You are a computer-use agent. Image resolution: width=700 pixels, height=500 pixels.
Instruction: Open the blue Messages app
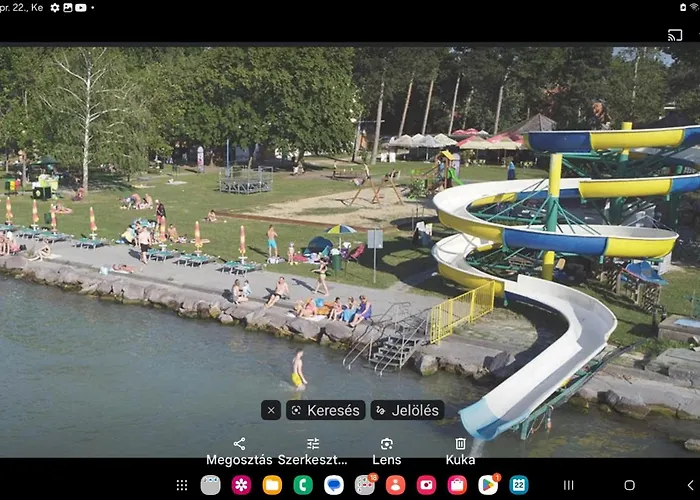click(x=334, y=485)
